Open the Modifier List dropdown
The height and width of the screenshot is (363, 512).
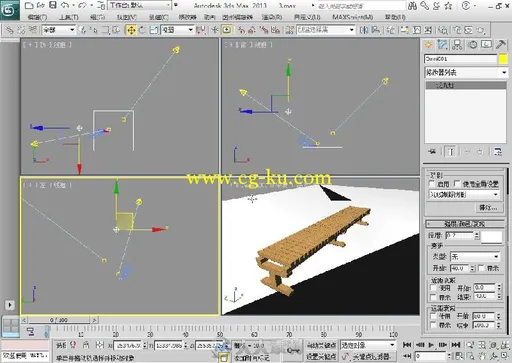[x=466, y=72]
